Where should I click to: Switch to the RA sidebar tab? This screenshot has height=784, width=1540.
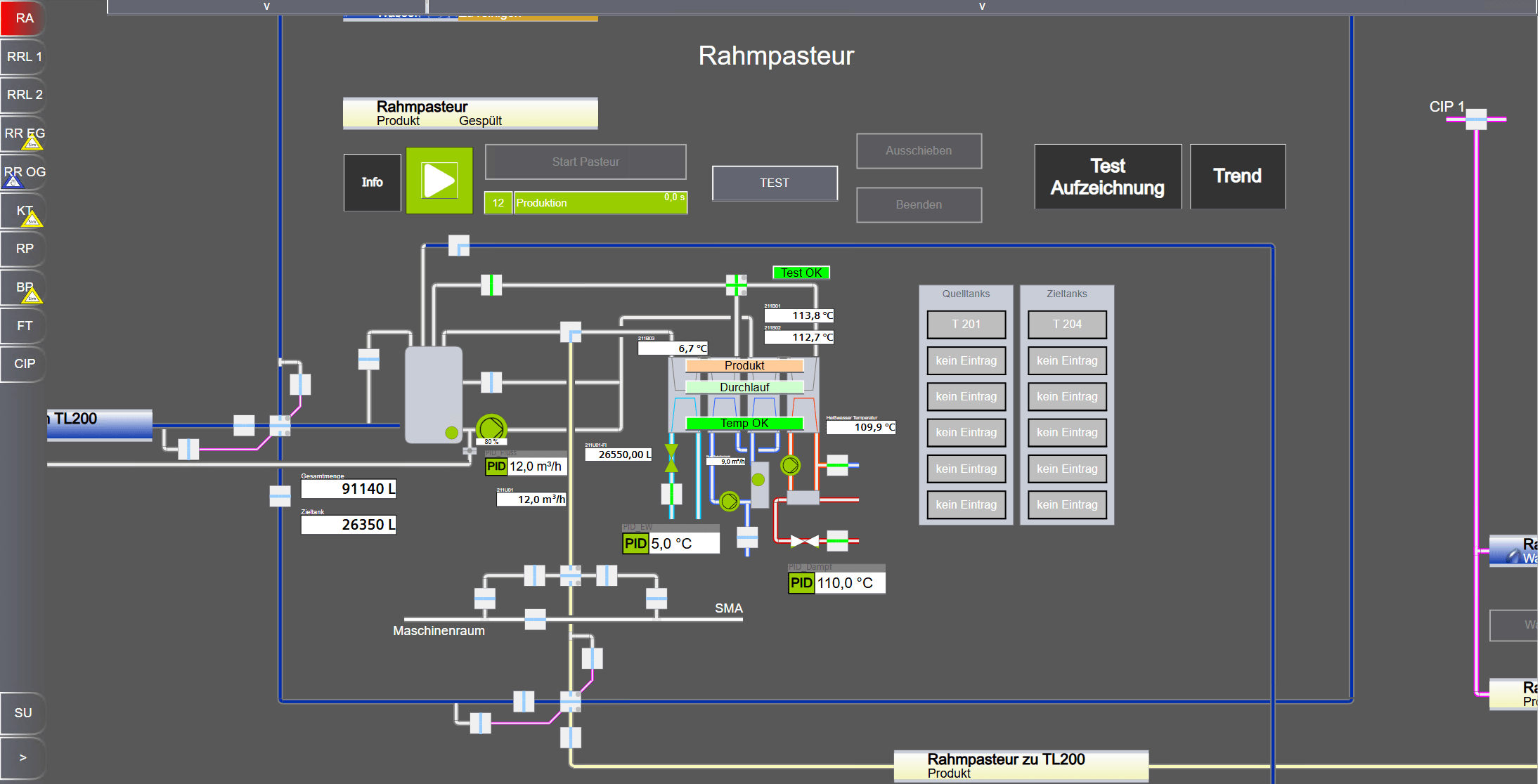pos(23,18)
